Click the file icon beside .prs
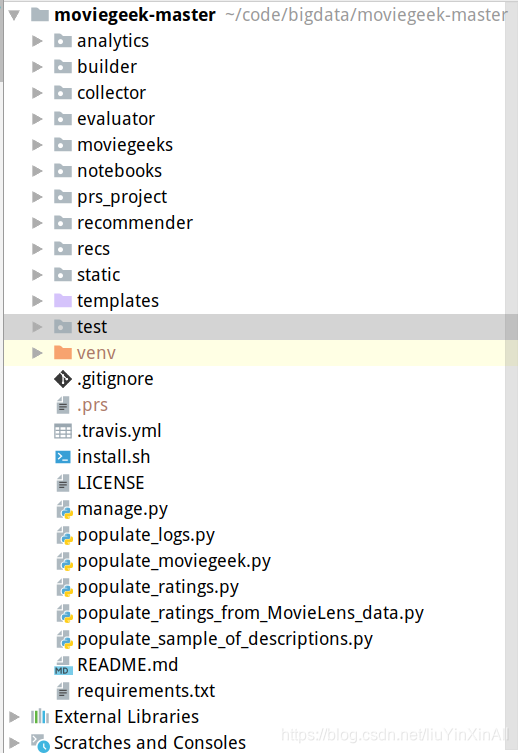 click(x=62, y=405)
